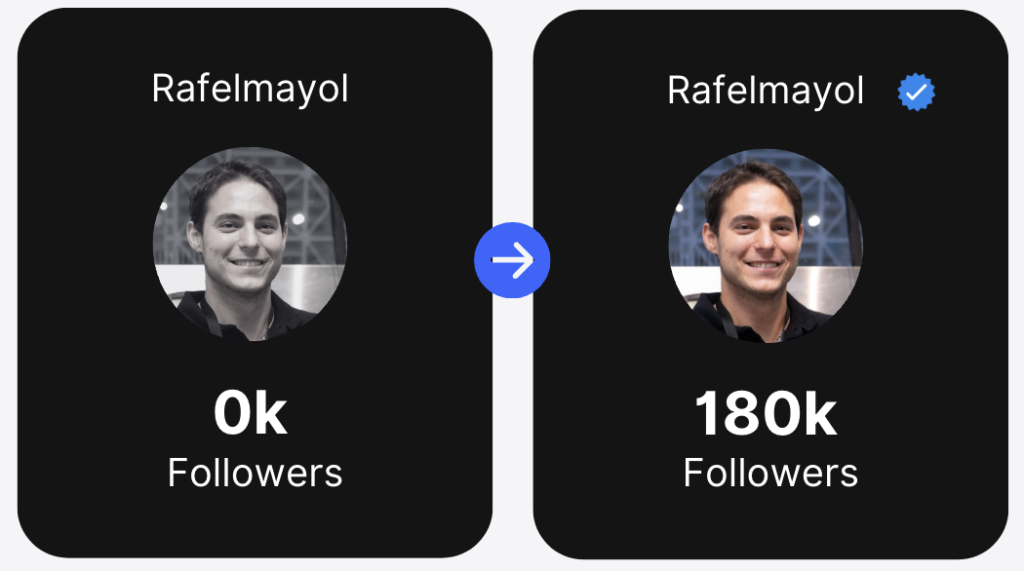Open the grayscale profile photo on the left card

click(250, 244)
